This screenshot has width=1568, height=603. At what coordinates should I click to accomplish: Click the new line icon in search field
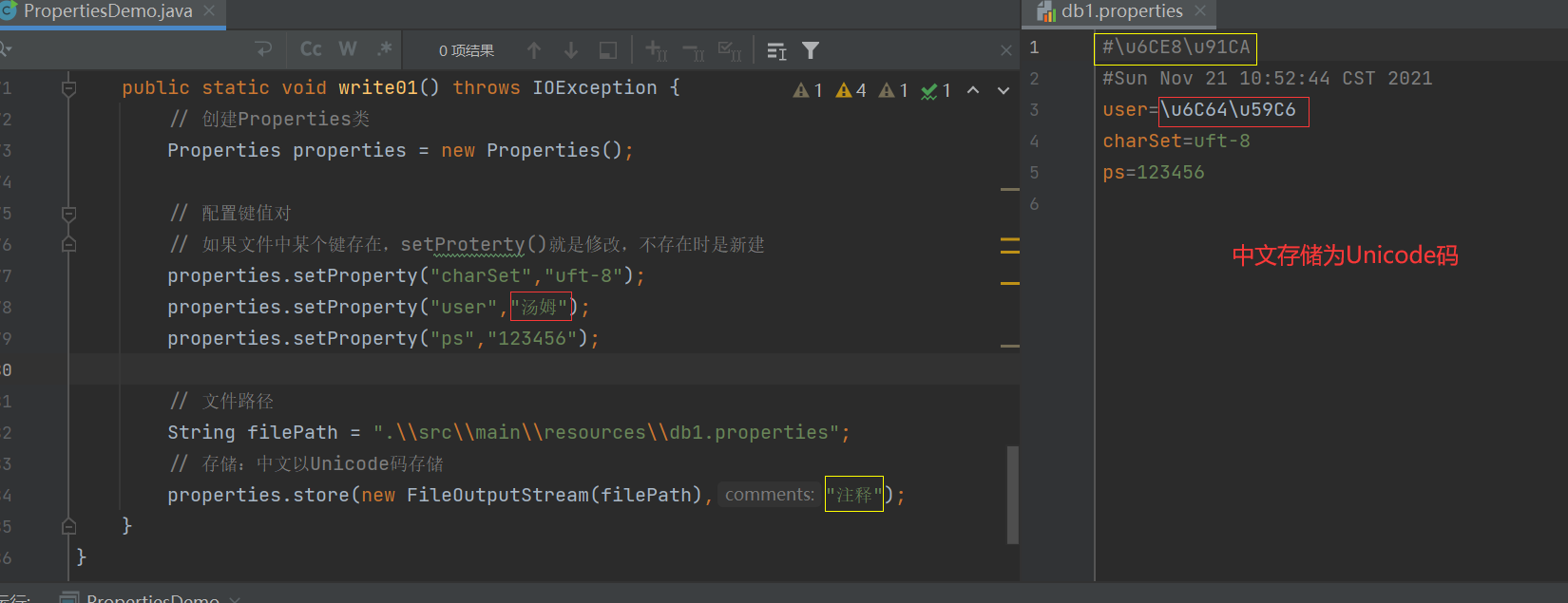tap(263, 49)
